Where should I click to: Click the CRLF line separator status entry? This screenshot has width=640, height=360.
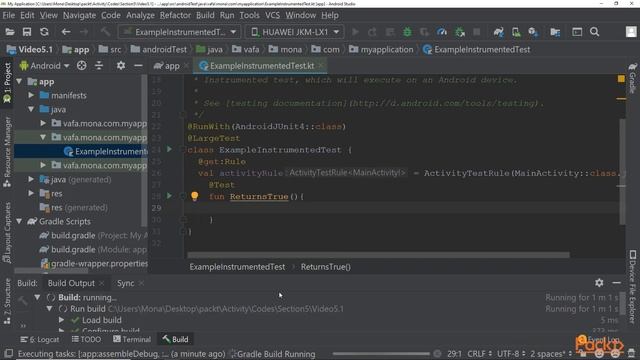click(x=480, y=353)
